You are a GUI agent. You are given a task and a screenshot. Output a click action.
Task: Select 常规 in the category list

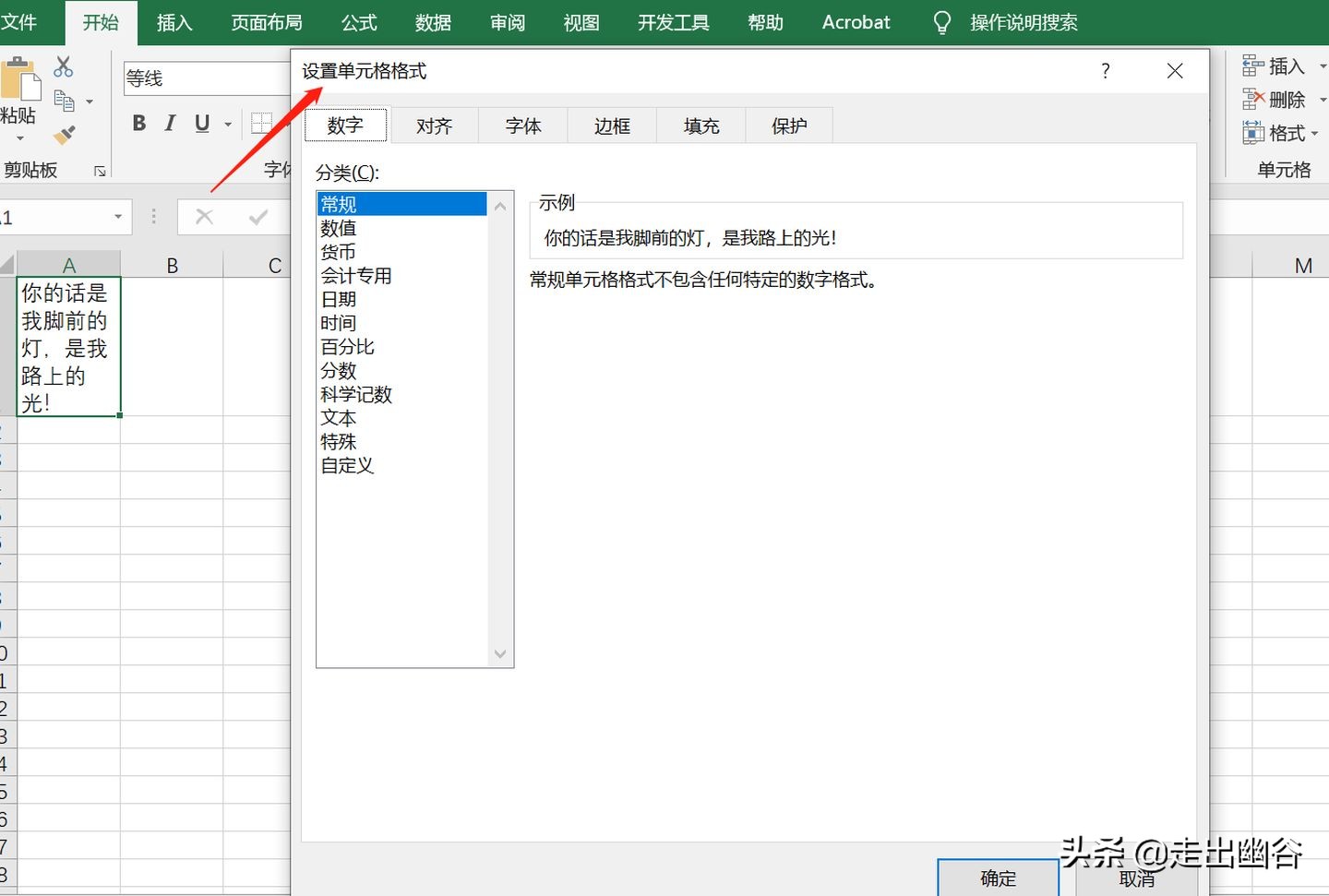pyautogui.click(x=401, y=204)
